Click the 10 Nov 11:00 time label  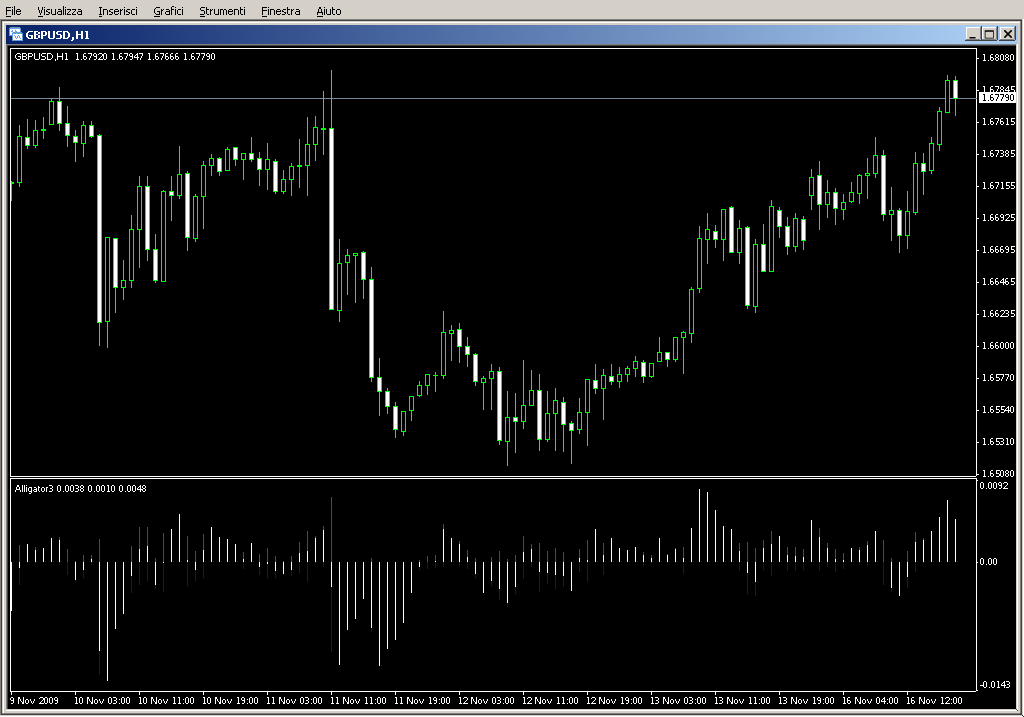point(166,701)
